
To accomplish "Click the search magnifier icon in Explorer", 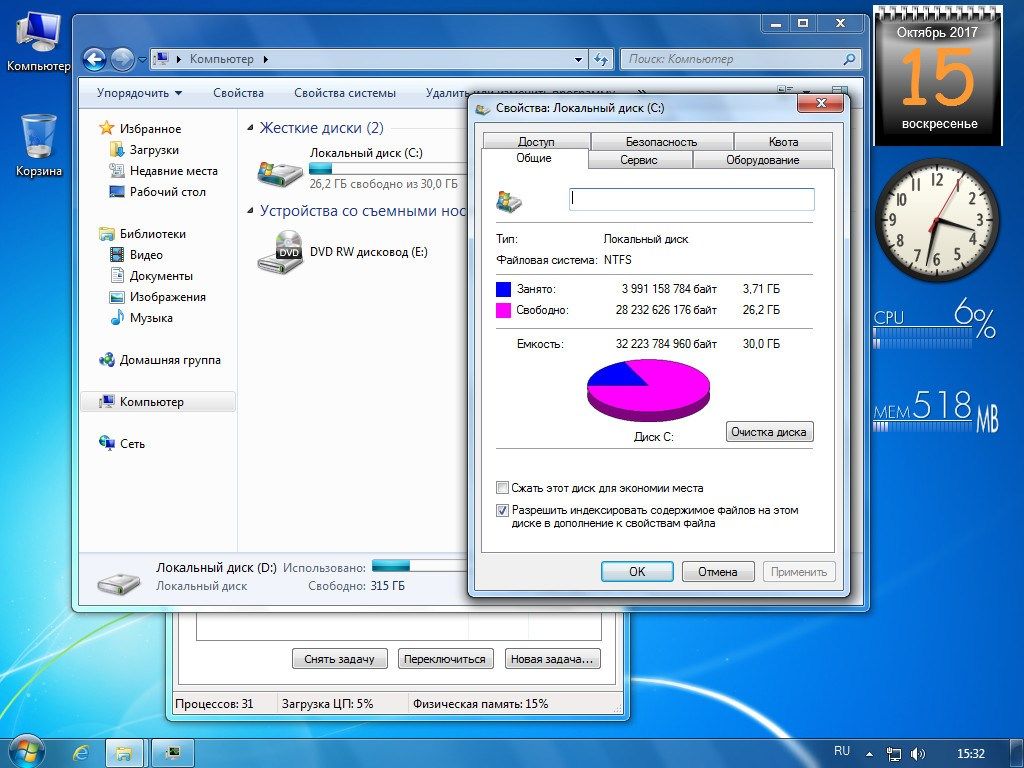I will 849,59.
